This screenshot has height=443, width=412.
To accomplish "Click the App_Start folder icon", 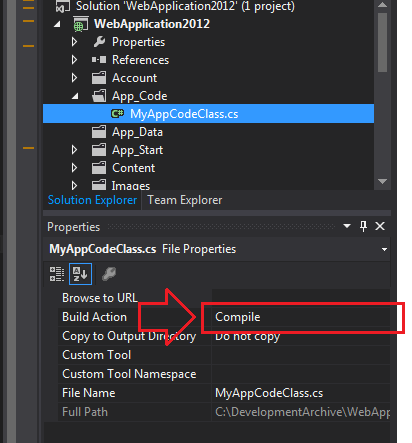I will 99,150.
